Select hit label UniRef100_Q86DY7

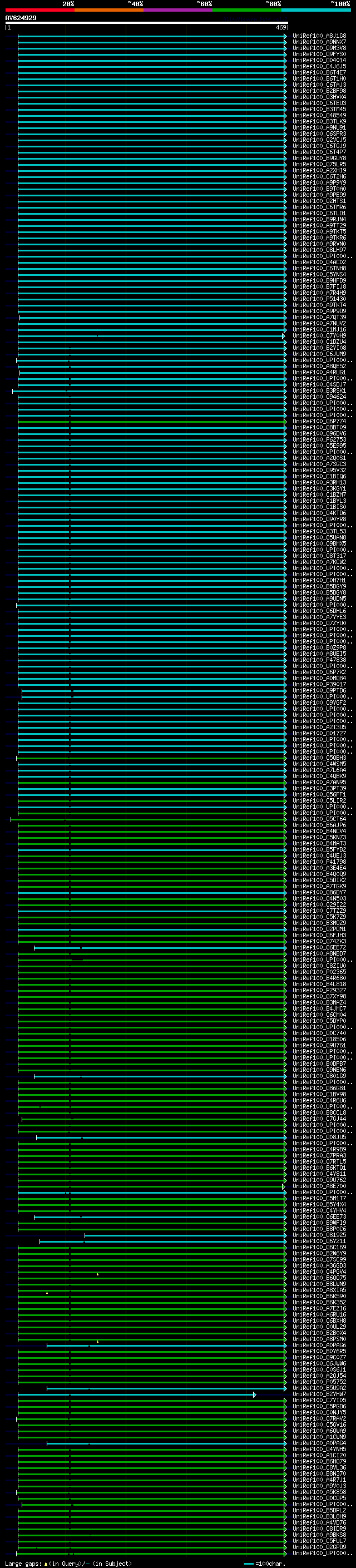tap(319, 892)
